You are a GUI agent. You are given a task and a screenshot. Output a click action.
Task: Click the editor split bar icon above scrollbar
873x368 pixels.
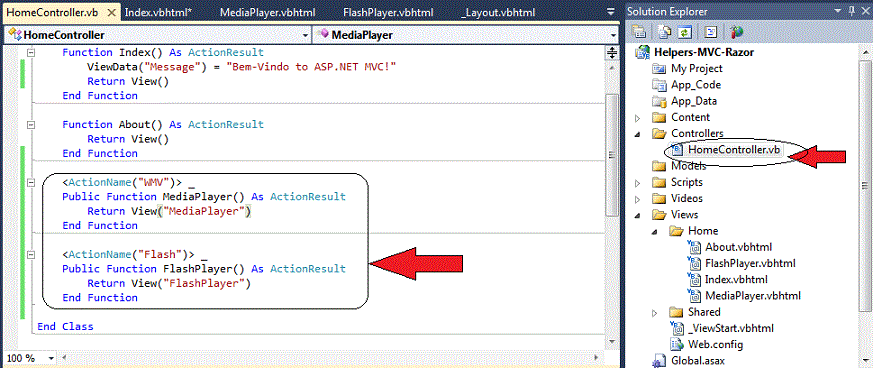[611, 53]
